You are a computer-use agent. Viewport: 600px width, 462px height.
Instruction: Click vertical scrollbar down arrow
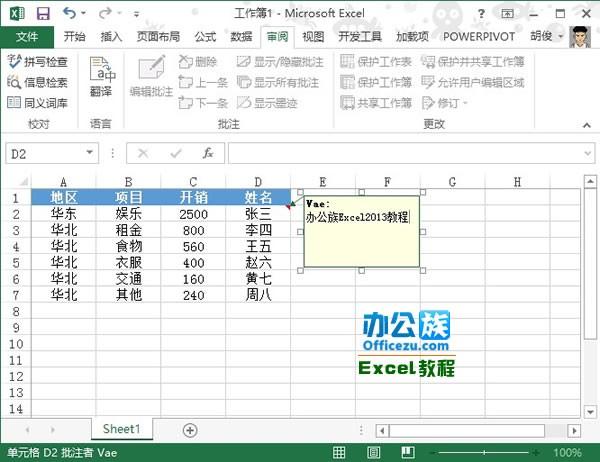pos(590,412)
